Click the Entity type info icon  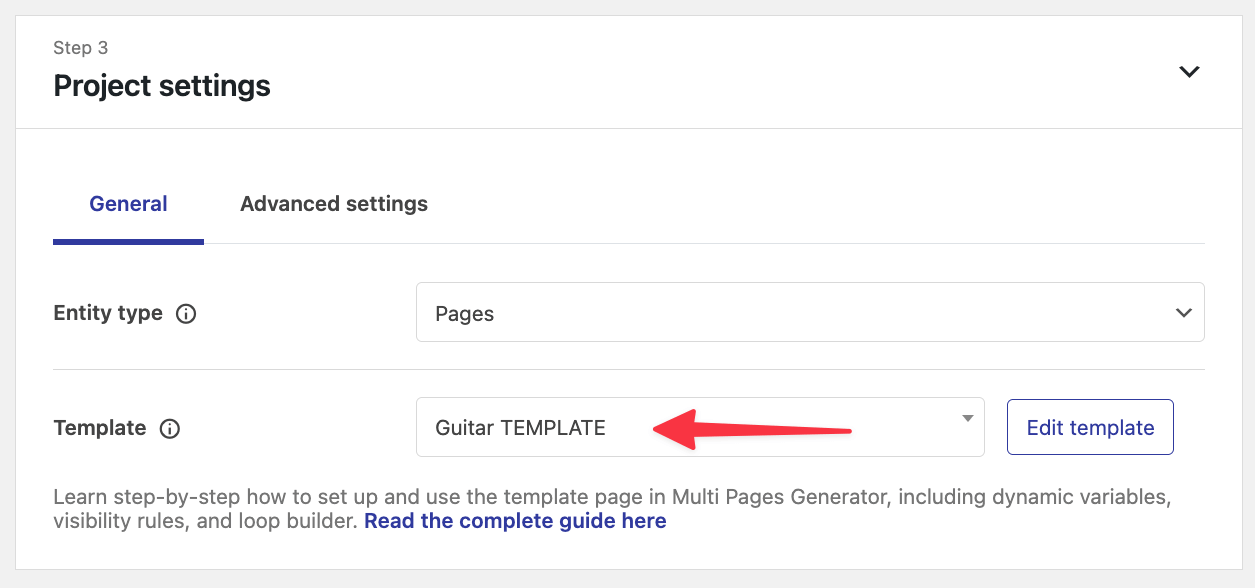tap(186, 313)
